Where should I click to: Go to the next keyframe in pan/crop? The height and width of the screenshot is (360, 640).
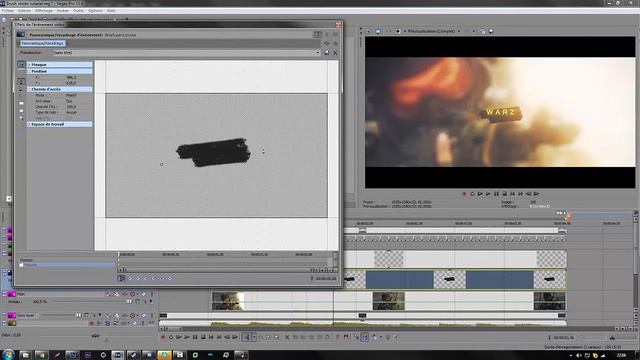[x=146, y=278]
